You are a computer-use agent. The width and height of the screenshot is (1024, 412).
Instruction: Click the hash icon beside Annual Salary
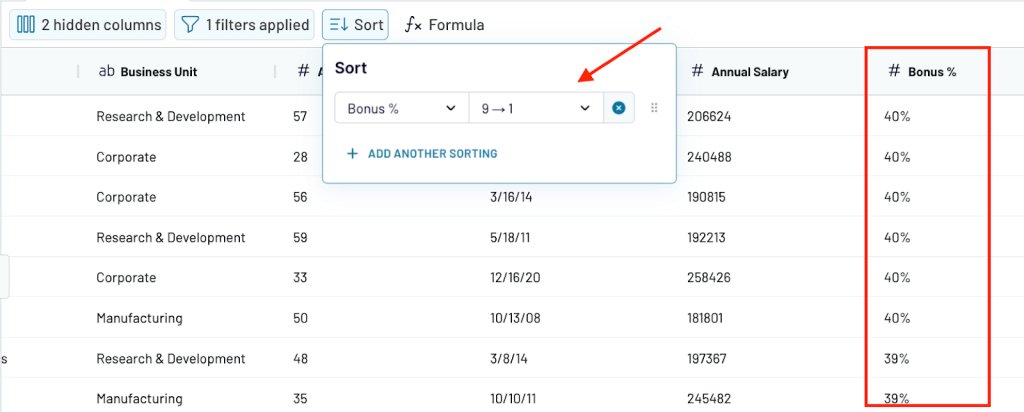[697, 71]
